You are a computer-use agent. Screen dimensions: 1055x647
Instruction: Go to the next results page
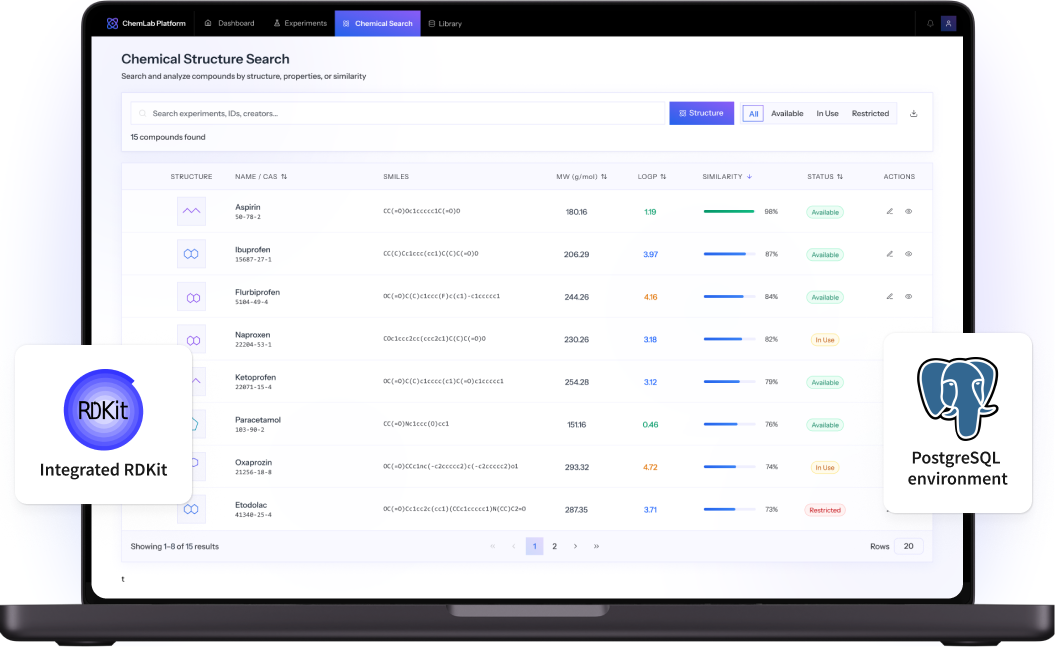575,546
